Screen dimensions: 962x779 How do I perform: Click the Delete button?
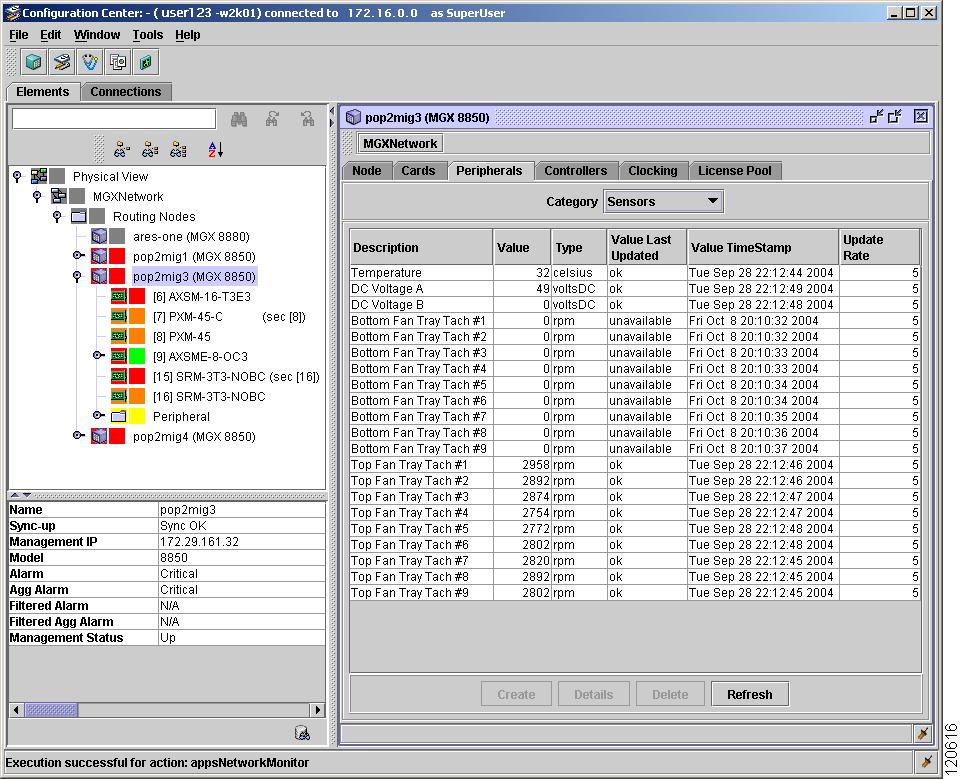pyautogui.click(x=670, y=694)
